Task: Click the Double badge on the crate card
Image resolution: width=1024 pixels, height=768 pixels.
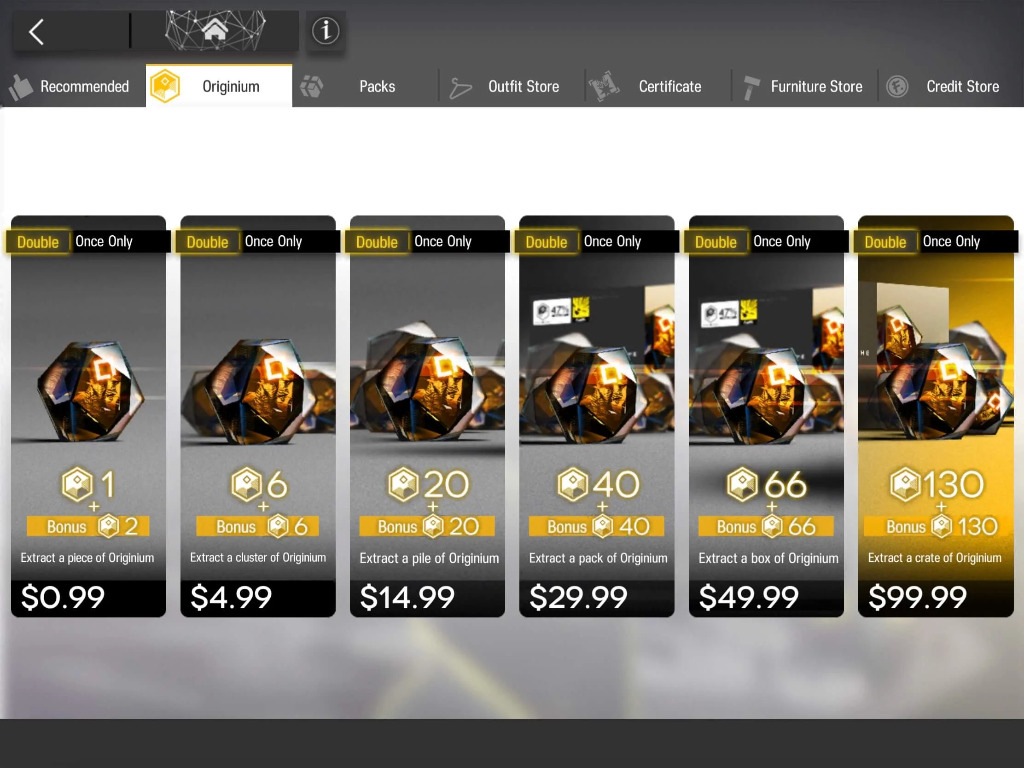Action: coord(886,242)
